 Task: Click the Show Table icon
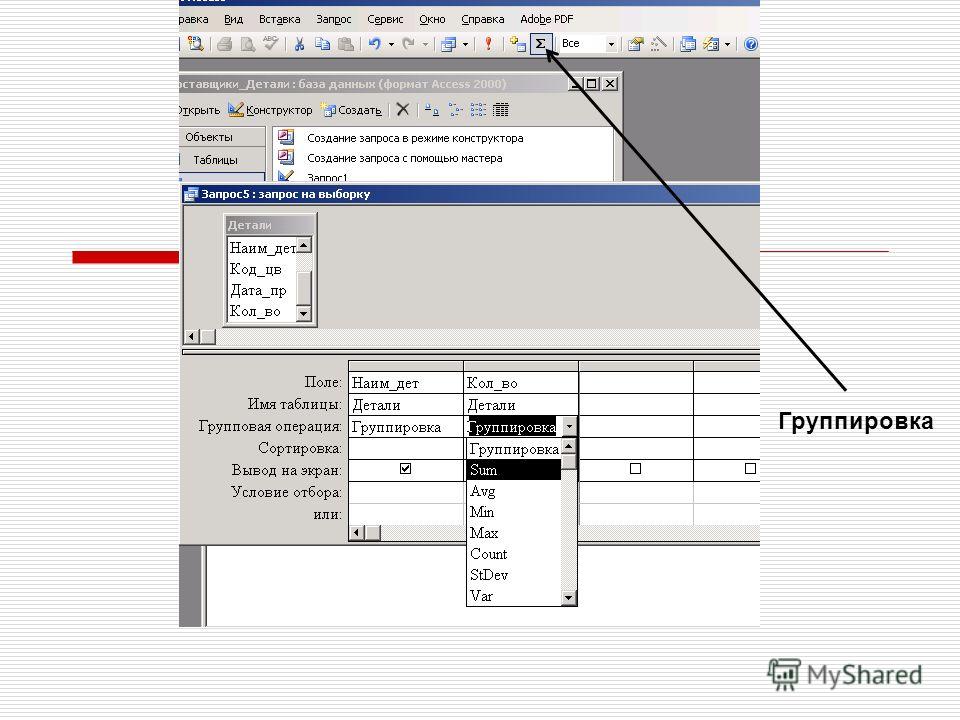pyautogui.click(x=519, y=43)
